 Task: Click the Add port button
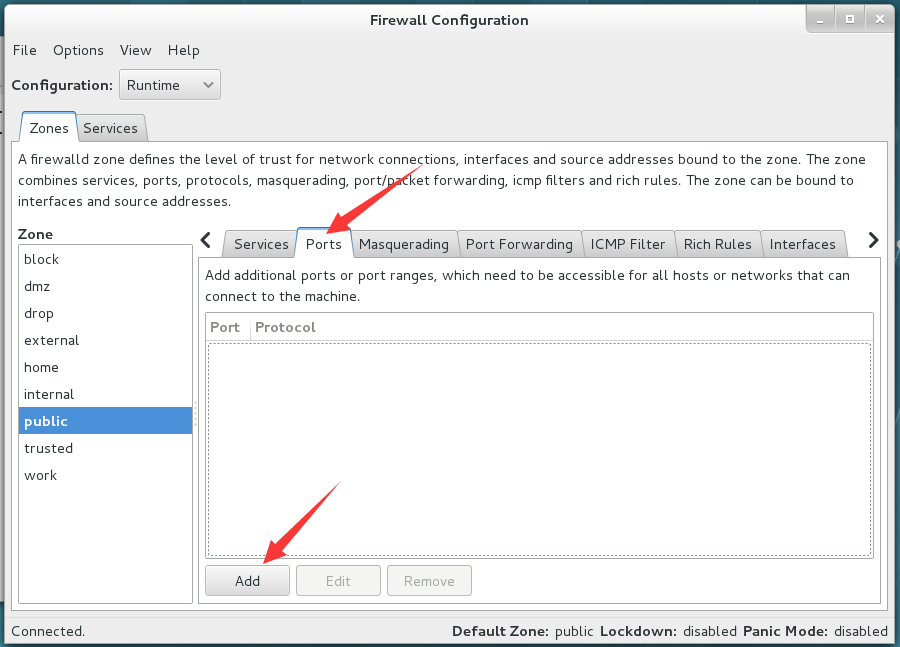(x=247, y=581)
